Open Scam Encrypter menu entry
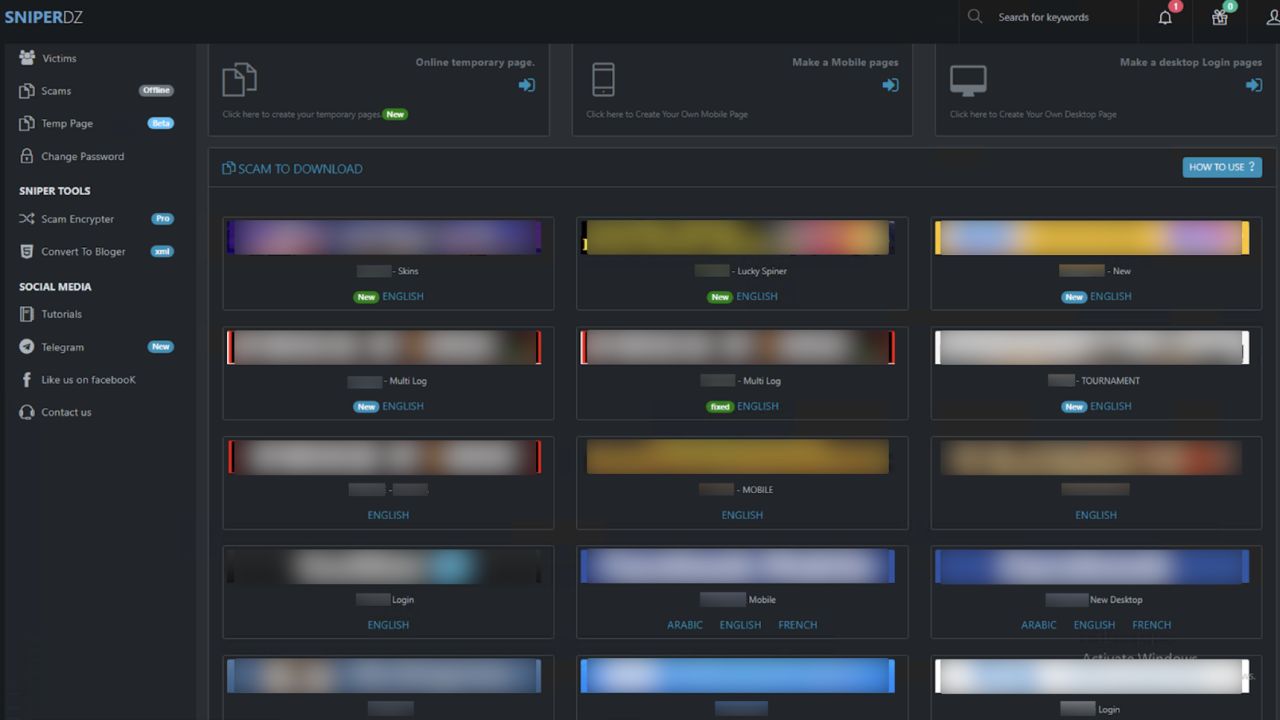1280x720 pixels. point(78,219)
